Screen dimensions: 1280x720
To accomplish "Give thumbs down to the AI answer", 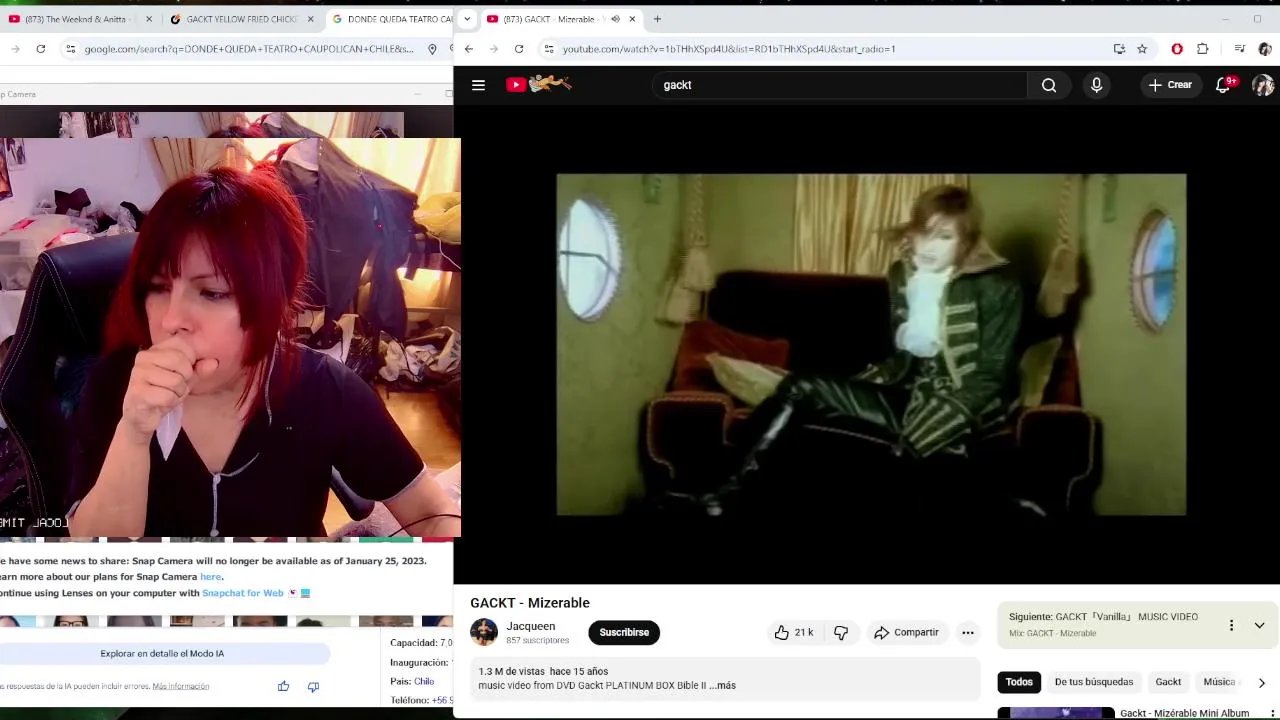I will pyautogui.click(x=313, y=686).
